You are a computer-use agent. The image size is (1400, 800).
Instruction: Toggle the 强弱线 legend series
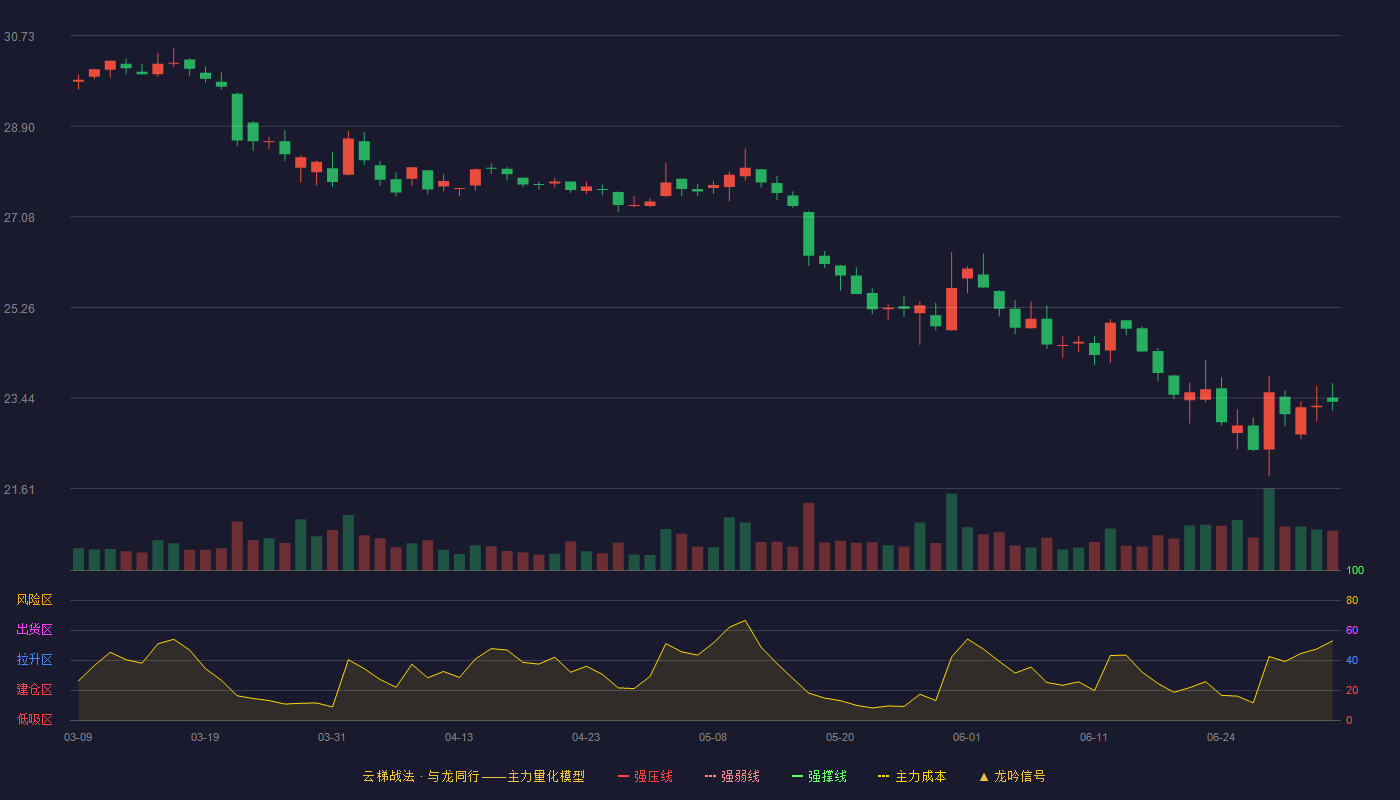[x=732, y=776]
